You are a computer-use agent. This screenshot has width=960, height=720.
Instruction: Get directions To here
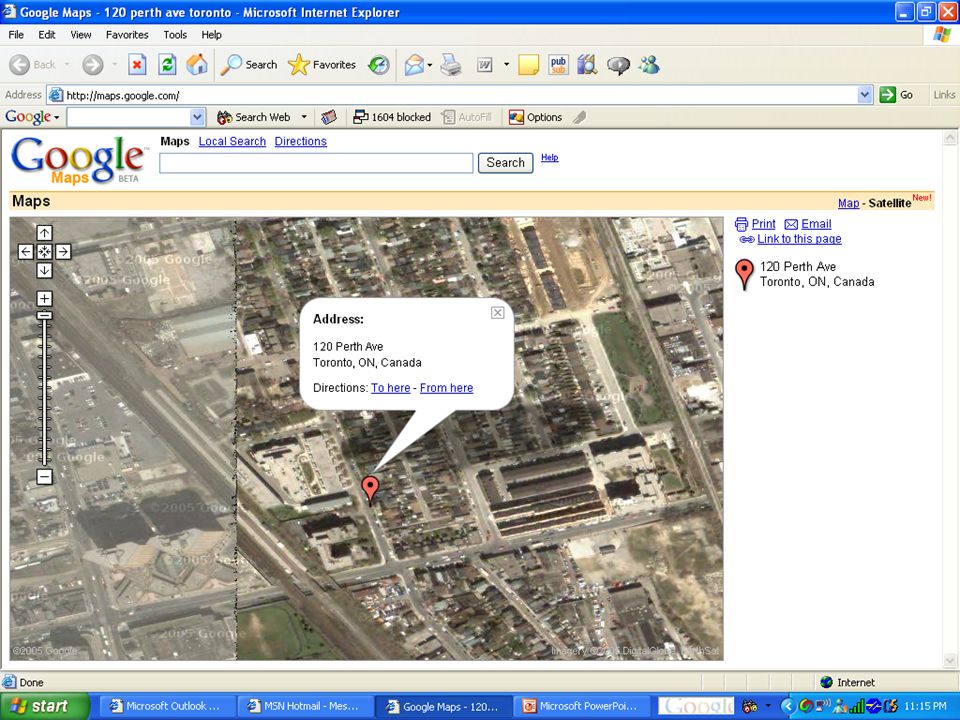tap(391, 388)
